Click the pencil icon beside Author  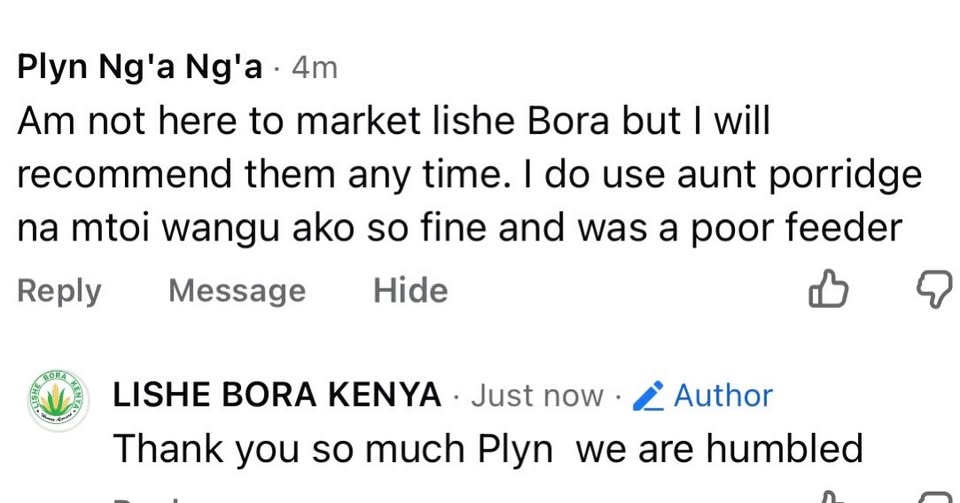[650, 396]
